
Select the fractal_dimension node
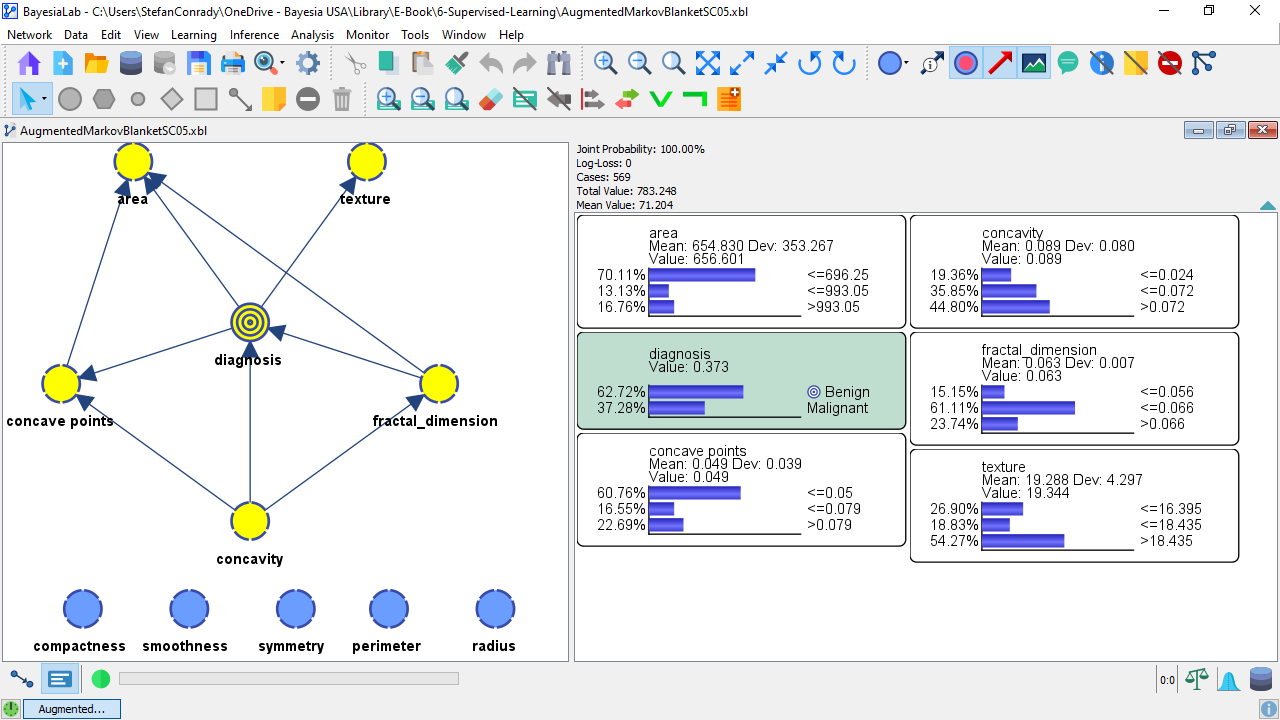pos(438,384)
